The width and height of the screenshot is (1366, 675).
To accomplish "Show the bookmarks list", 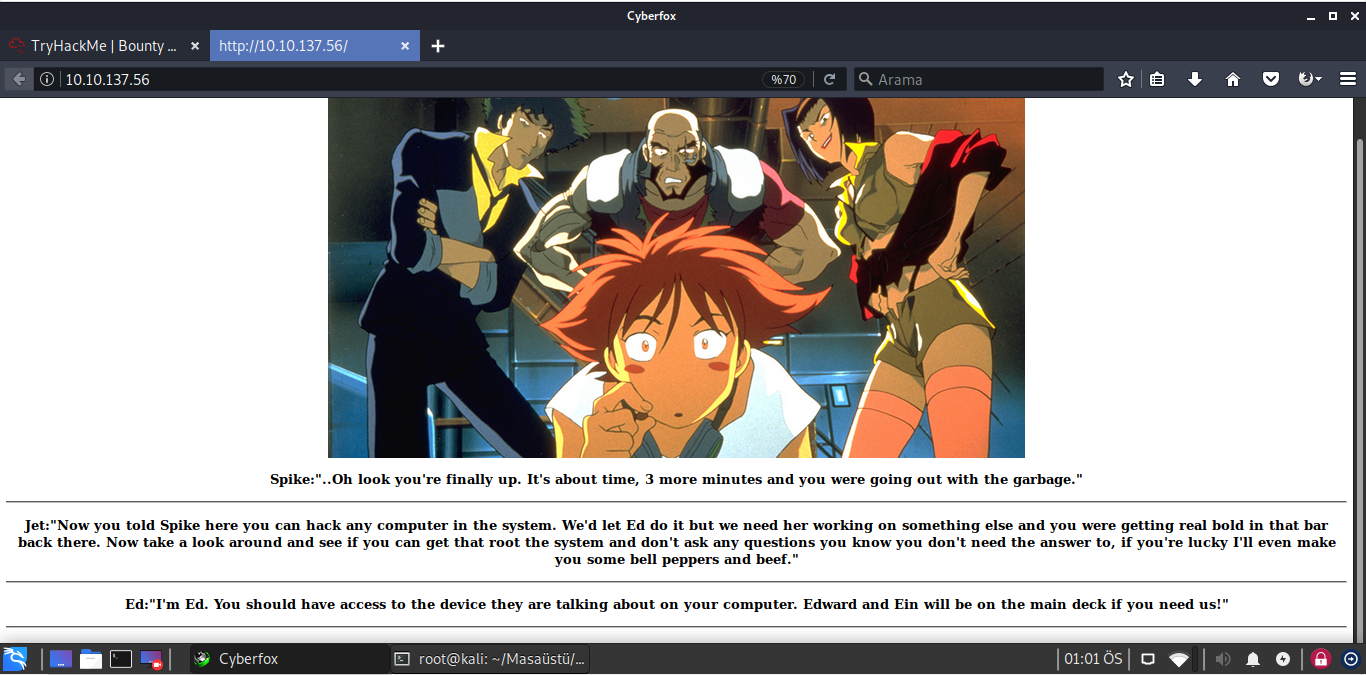I will pos(1157,79).
